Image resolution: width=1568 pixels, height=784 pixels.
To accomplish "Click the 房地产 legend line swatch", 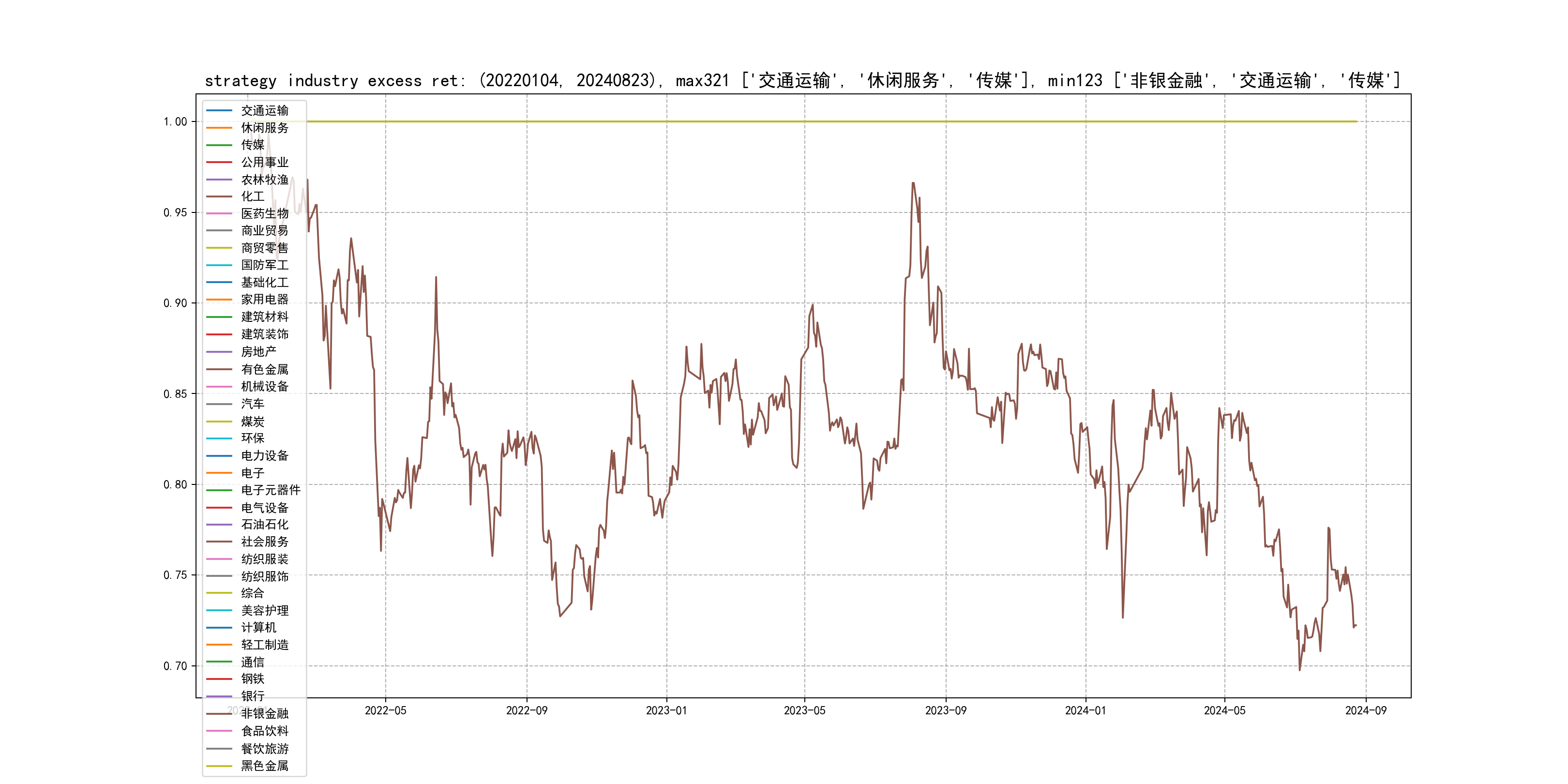I will coord(219,352).
